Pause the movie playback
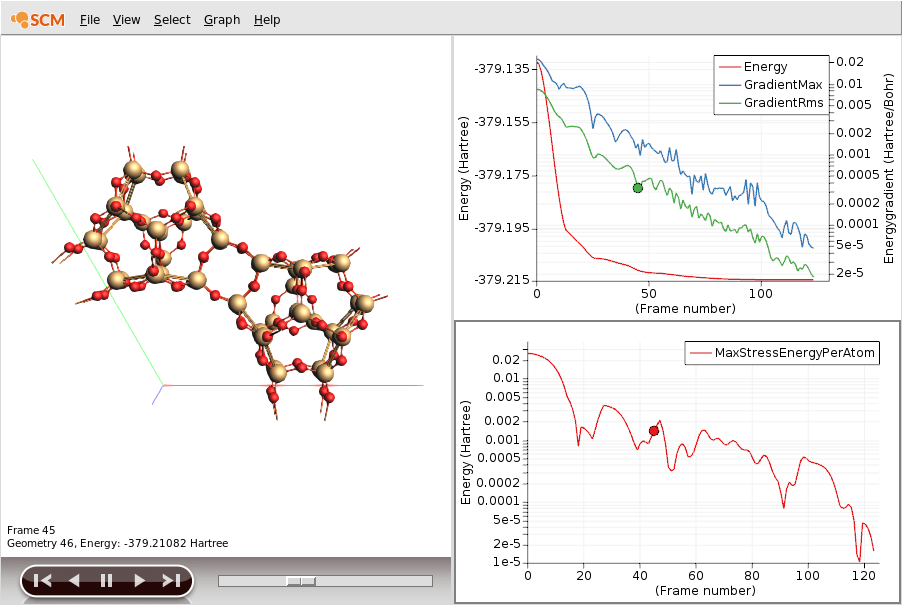902x605 pixels. pyautogui.click(x=106, y=581)
